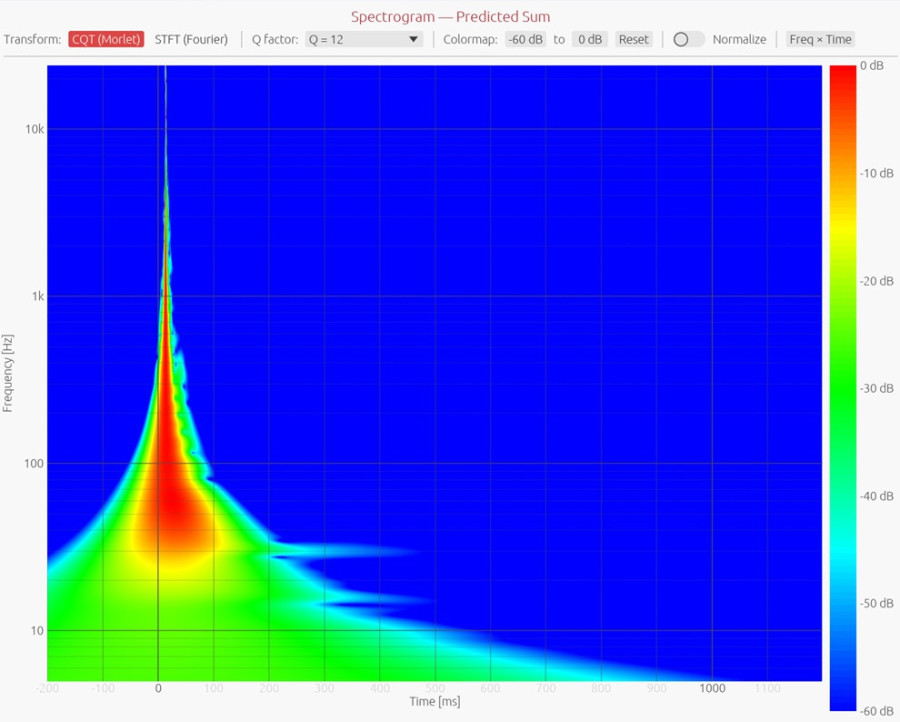Click the -30 dB colorbar label
The height and width of the screenshot is (722, 900).
pos(876,389)
